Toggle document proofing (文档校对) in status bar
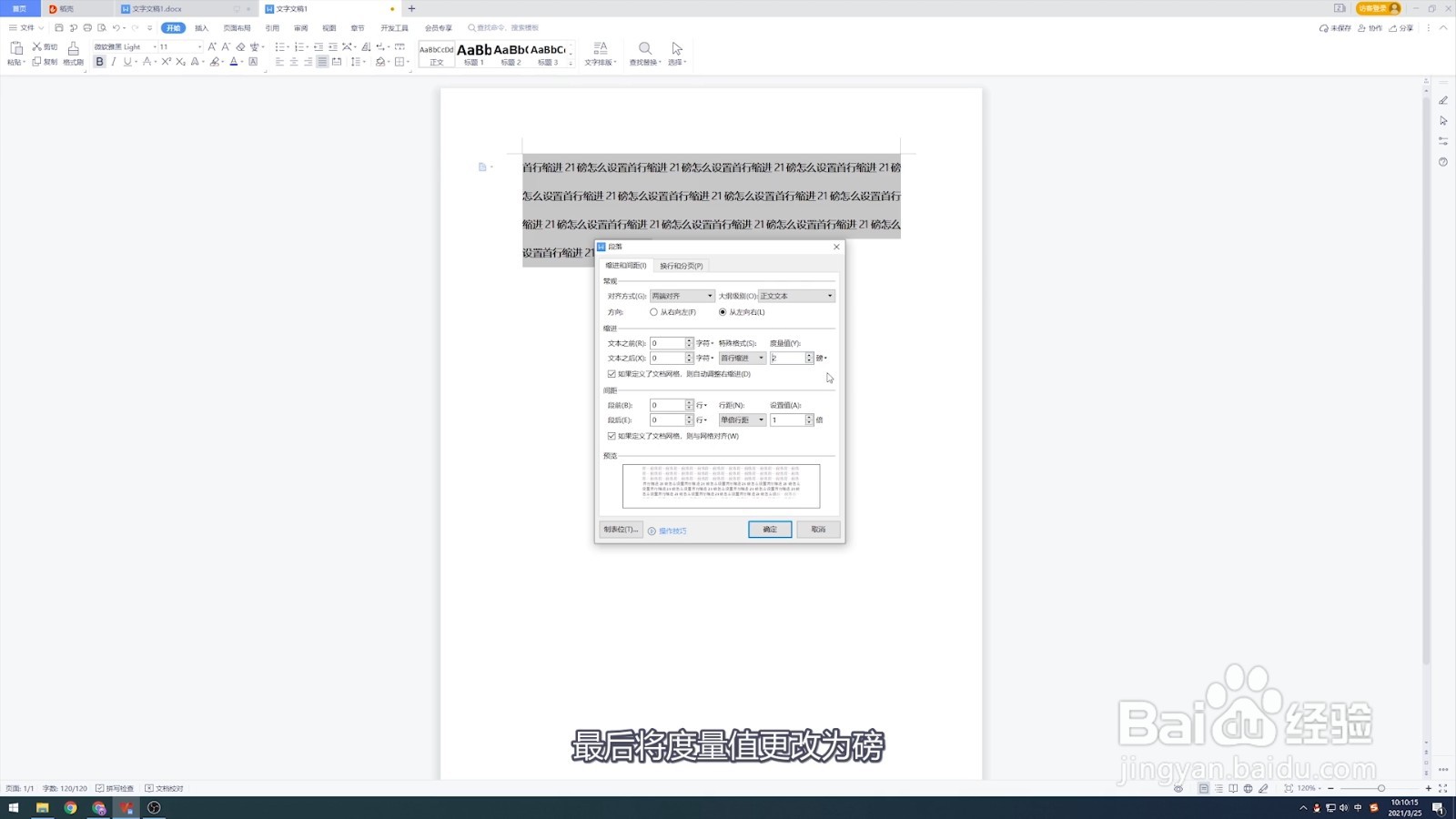1456x819 pixels. click(165, 788)
